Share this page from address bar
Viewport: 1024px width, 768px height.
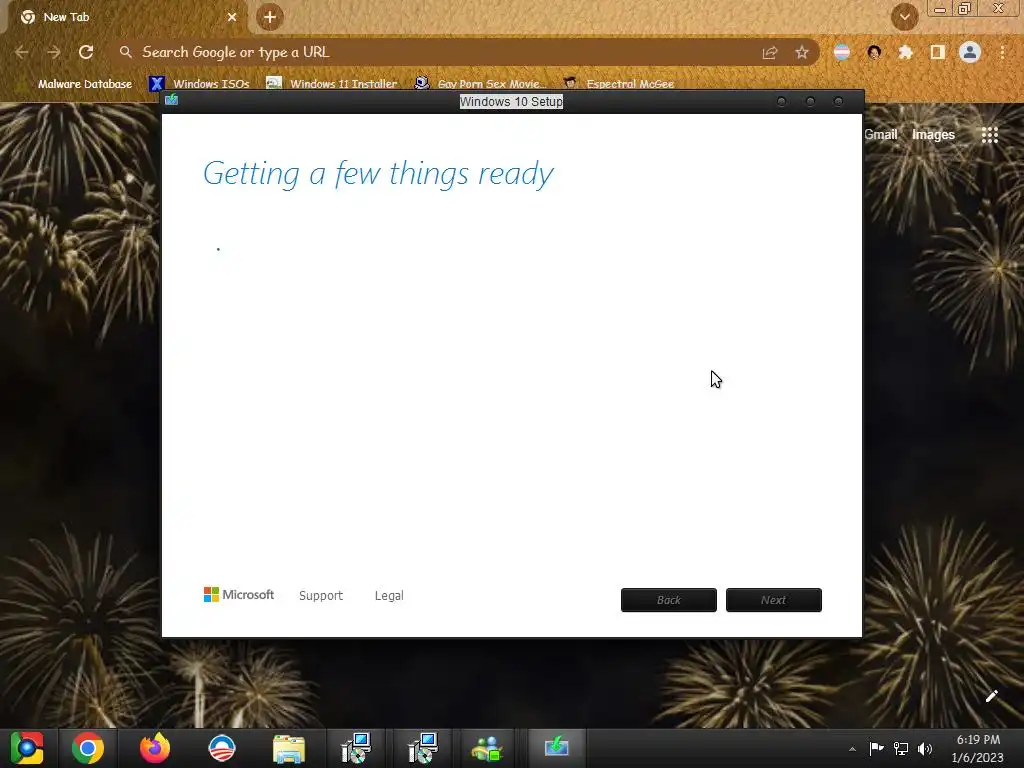point(770,52)
